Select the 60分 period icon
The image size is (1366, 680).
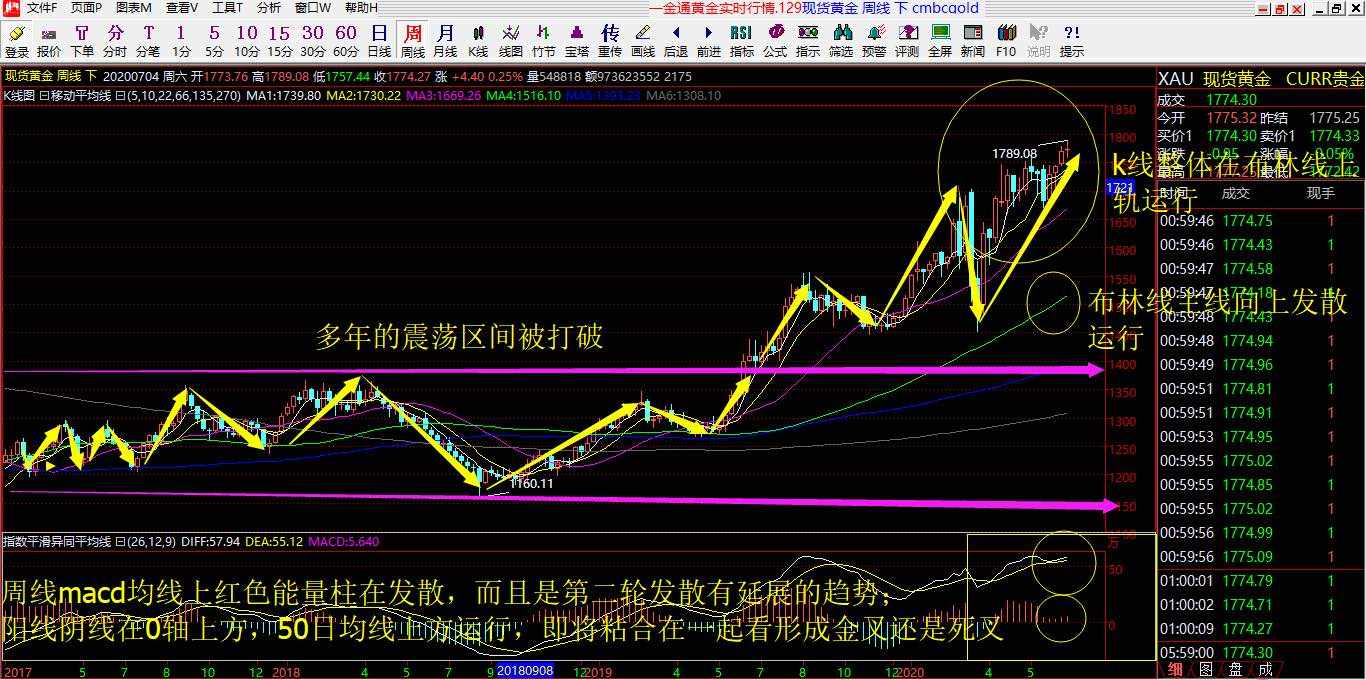(346, 41)
